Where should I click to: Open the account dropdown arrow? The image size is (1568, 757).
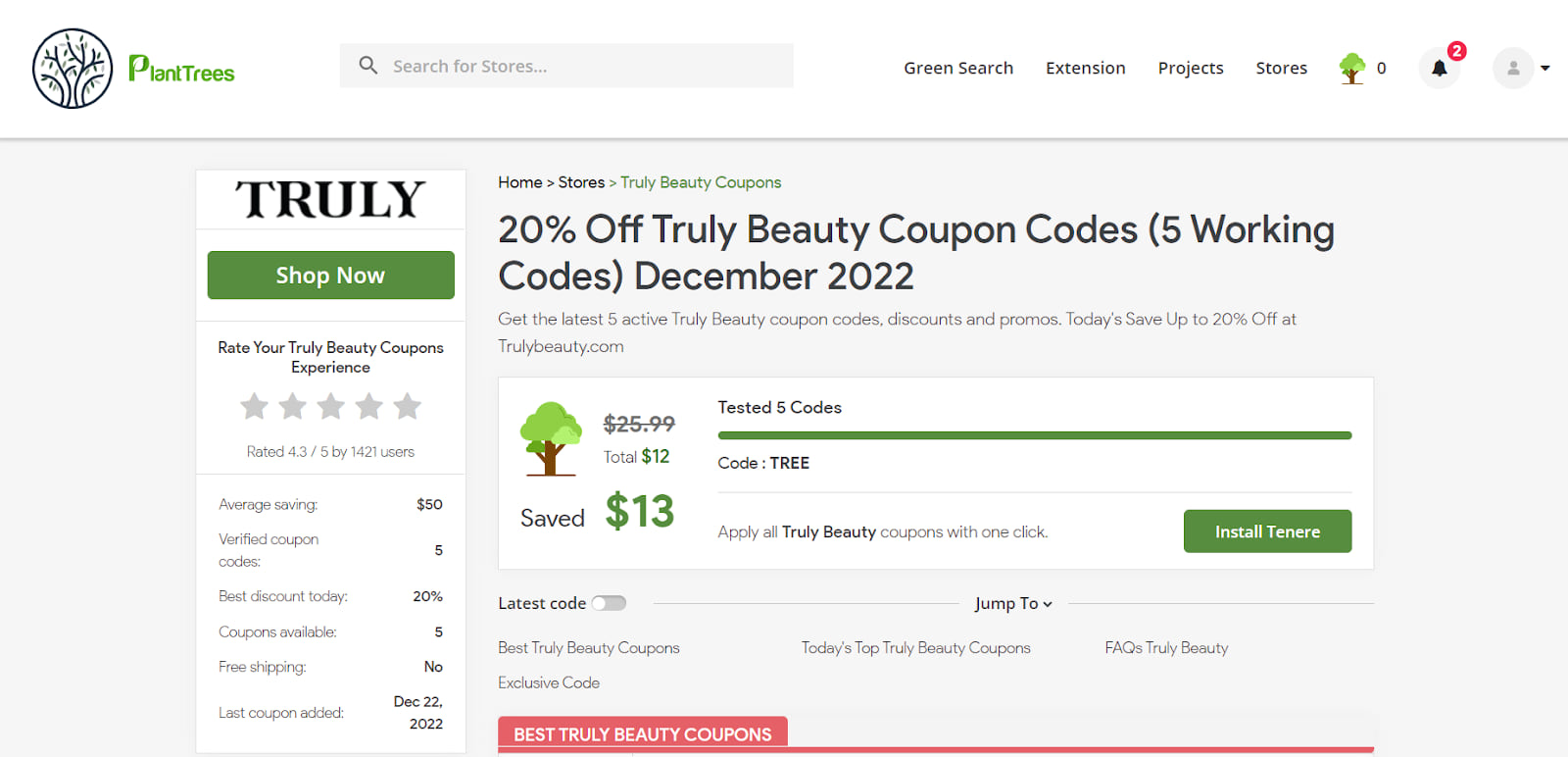pyautogui.click(x=1545, y=69)
